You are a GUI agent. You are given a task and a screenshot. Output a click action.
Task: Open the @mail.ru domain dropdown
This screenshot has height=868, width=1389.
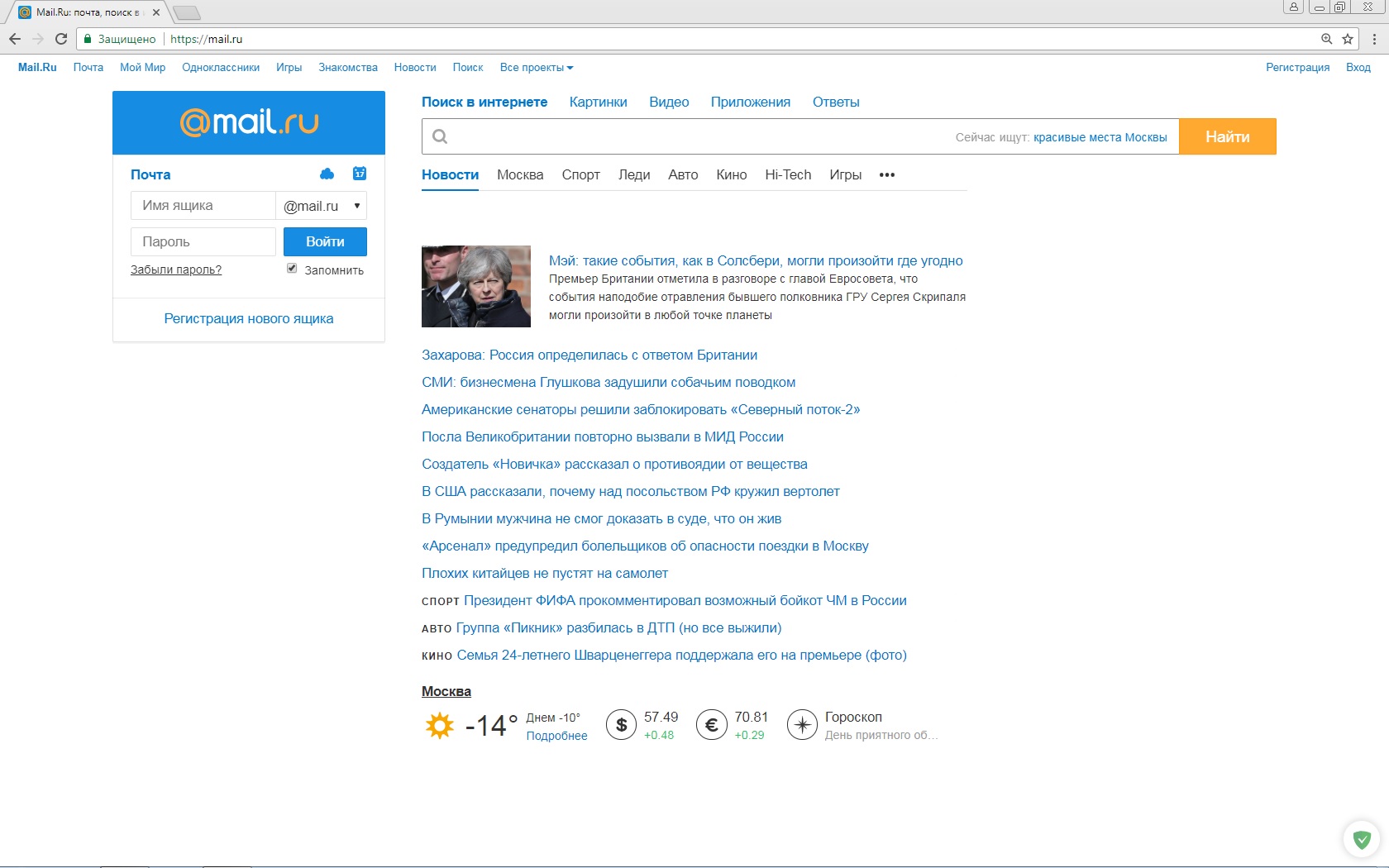pos(322,206)
